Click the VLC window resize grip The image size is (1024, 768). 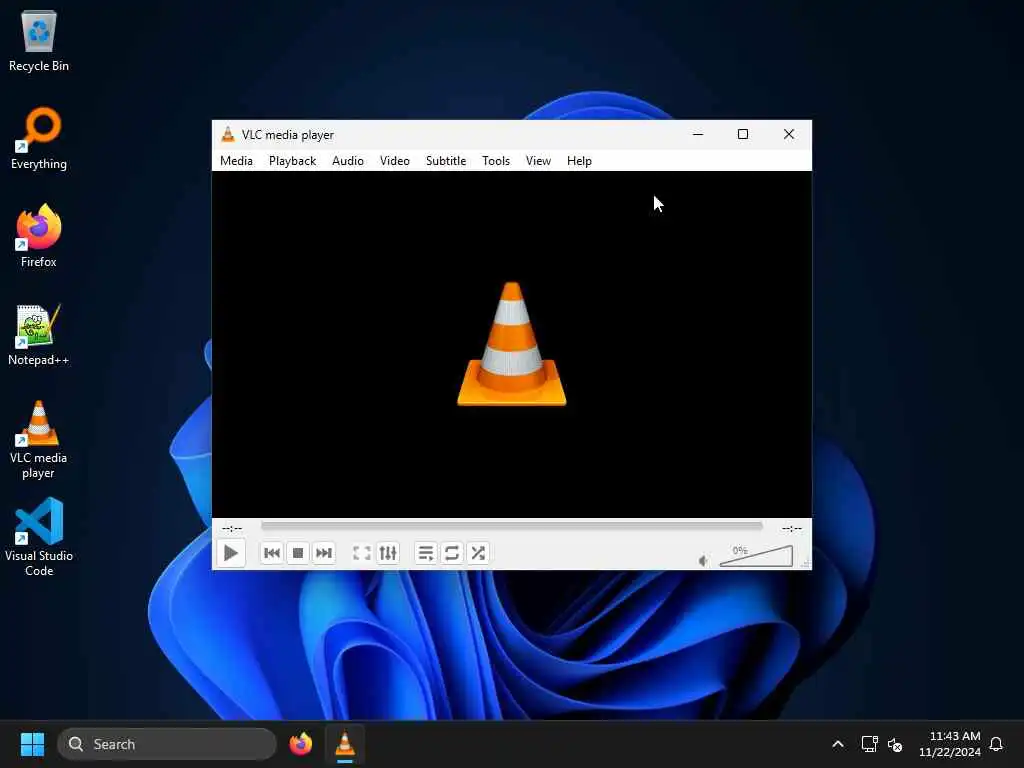(807, 564)
